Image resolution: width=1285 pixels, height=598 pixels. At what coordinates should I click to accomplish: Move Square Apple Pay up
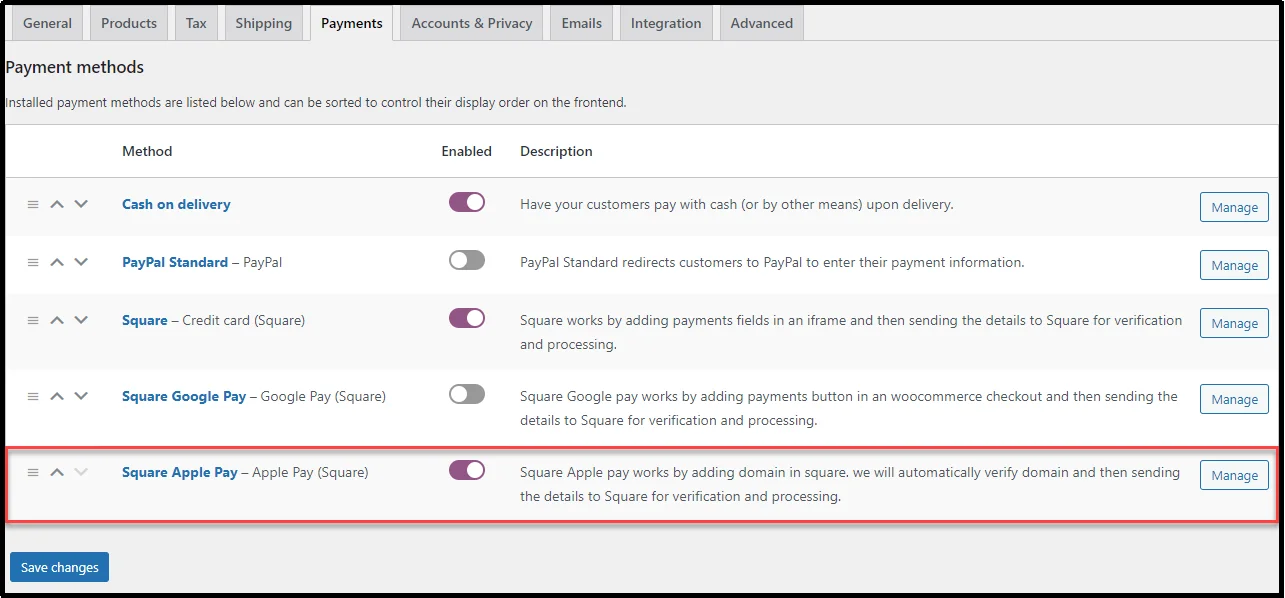point(57,472)
